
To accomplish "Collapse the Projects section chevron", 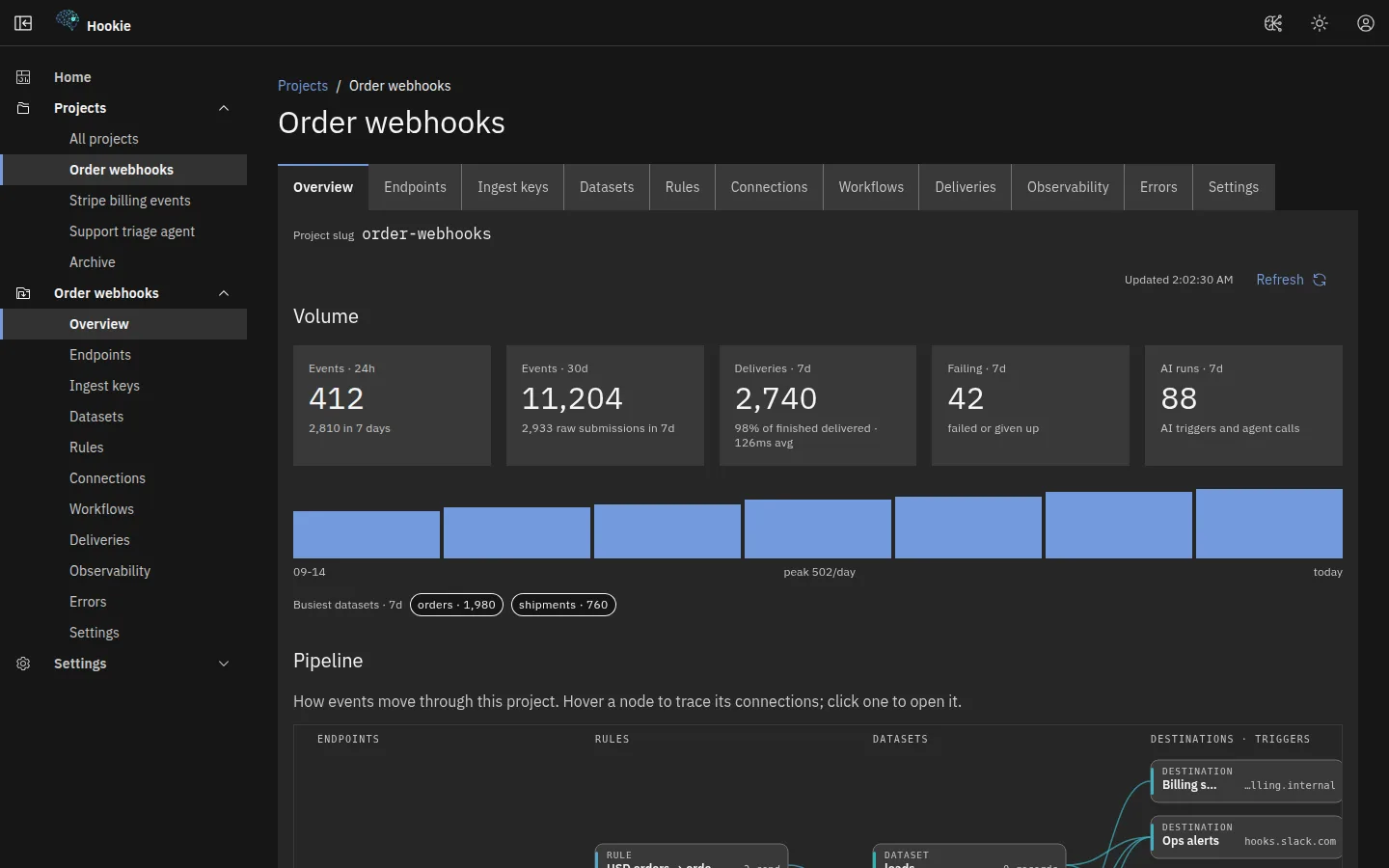I will coord(224,108).
